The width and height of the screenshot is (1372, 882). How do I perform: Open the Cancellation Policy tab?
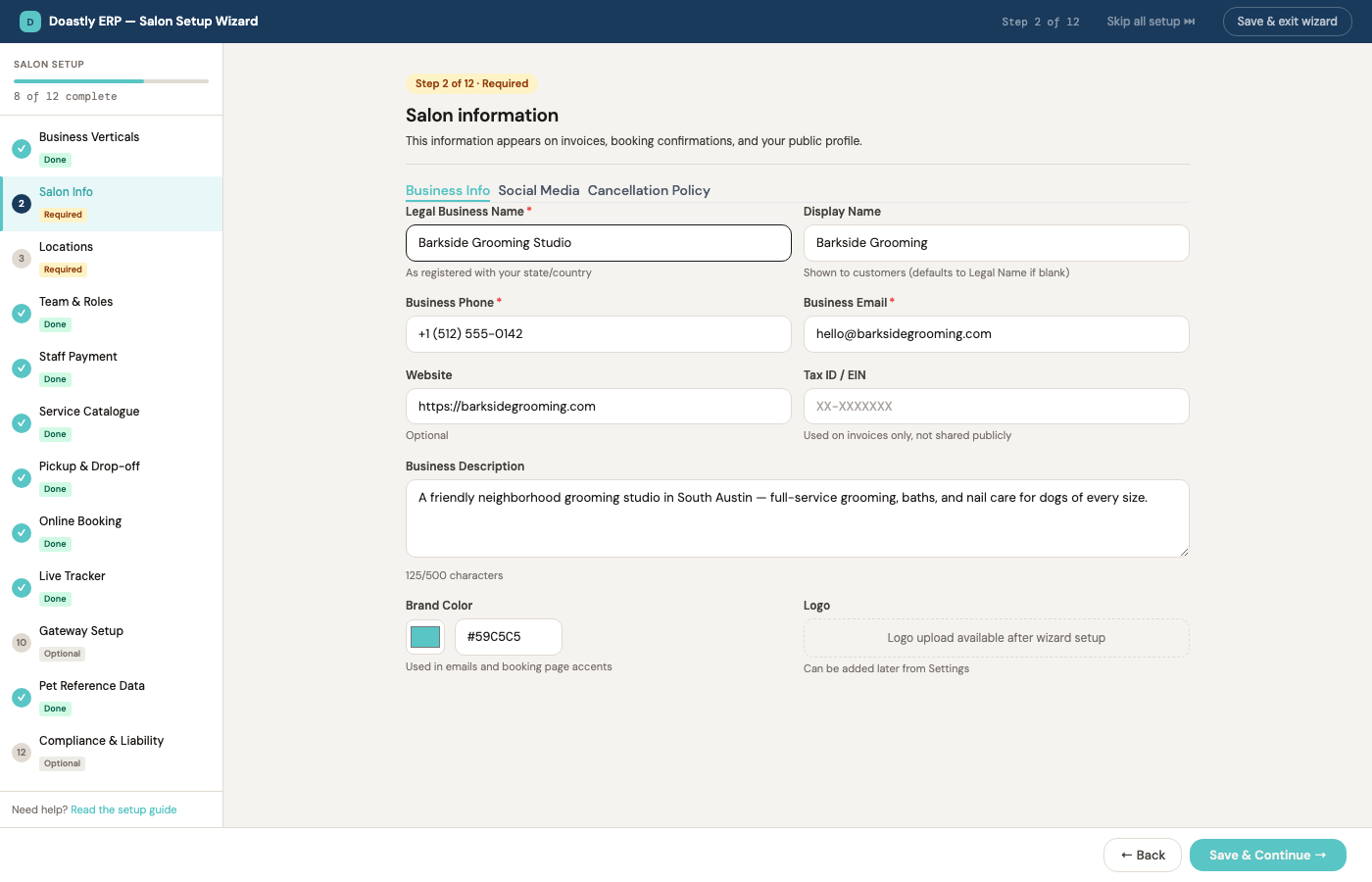[649, 190]
